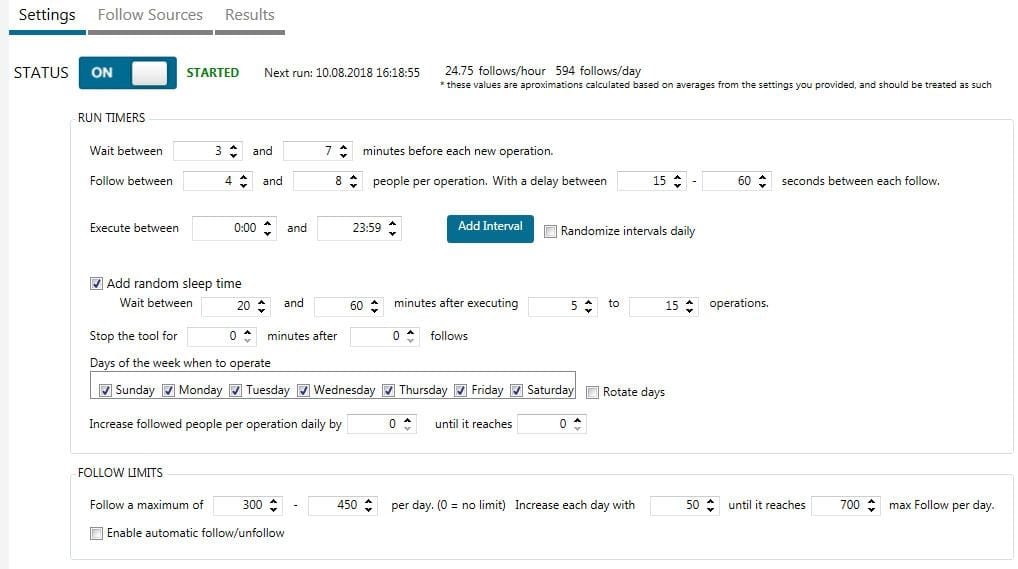Uncheck Wednesday in days of the week
The image size is (1018, 569).
tap(303, 390)
